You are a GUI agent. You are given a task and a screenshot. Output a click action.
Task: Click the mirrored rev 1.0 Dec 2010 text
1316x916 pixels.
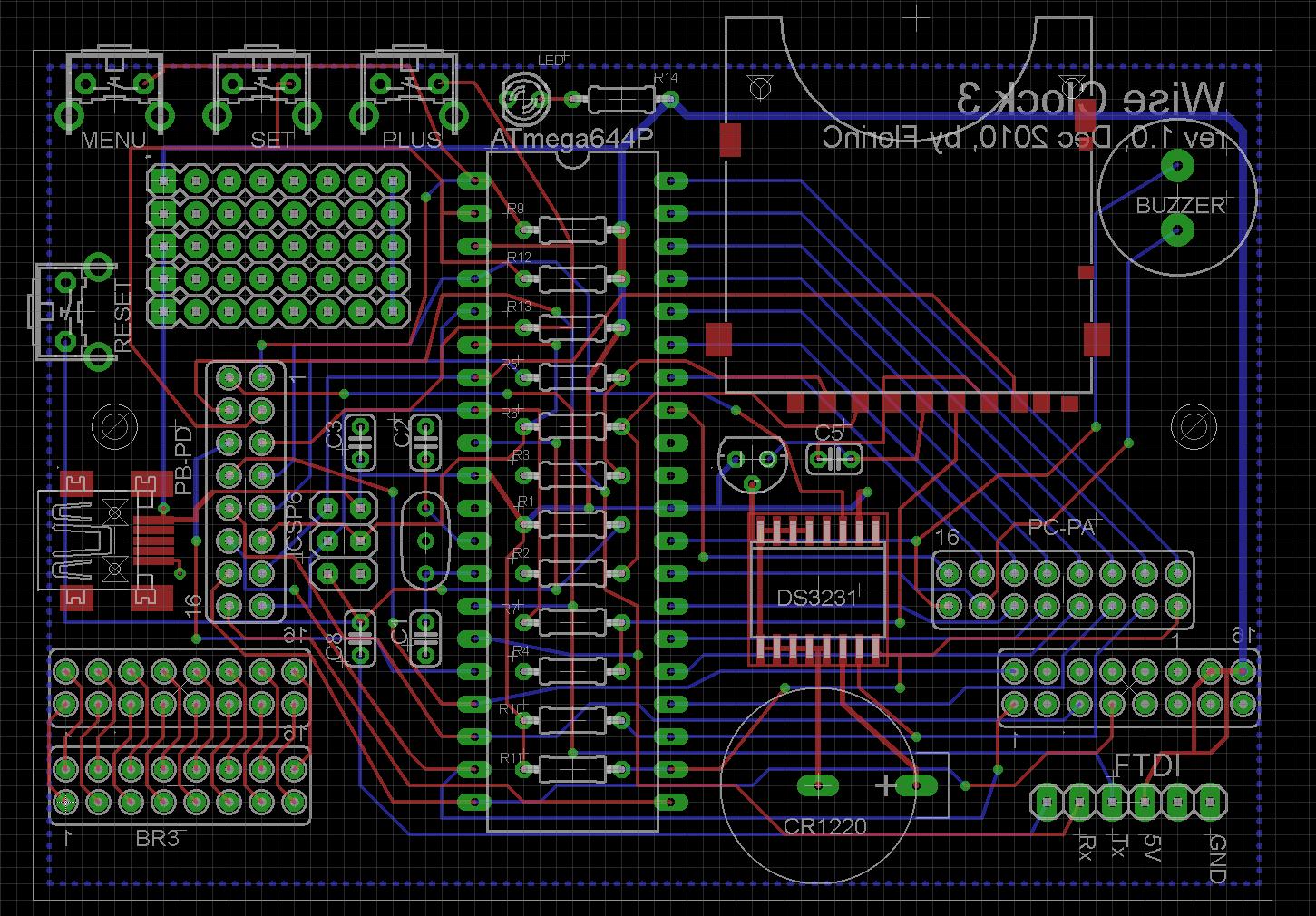tap(1024, 139)
